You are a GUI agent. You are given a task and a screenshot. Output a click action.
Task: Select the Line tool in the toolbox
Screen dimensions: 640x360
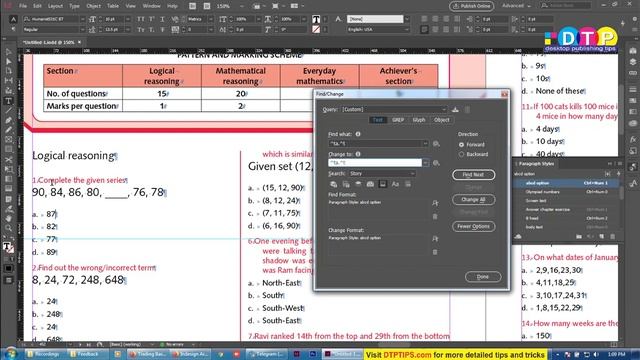point(9,111)
